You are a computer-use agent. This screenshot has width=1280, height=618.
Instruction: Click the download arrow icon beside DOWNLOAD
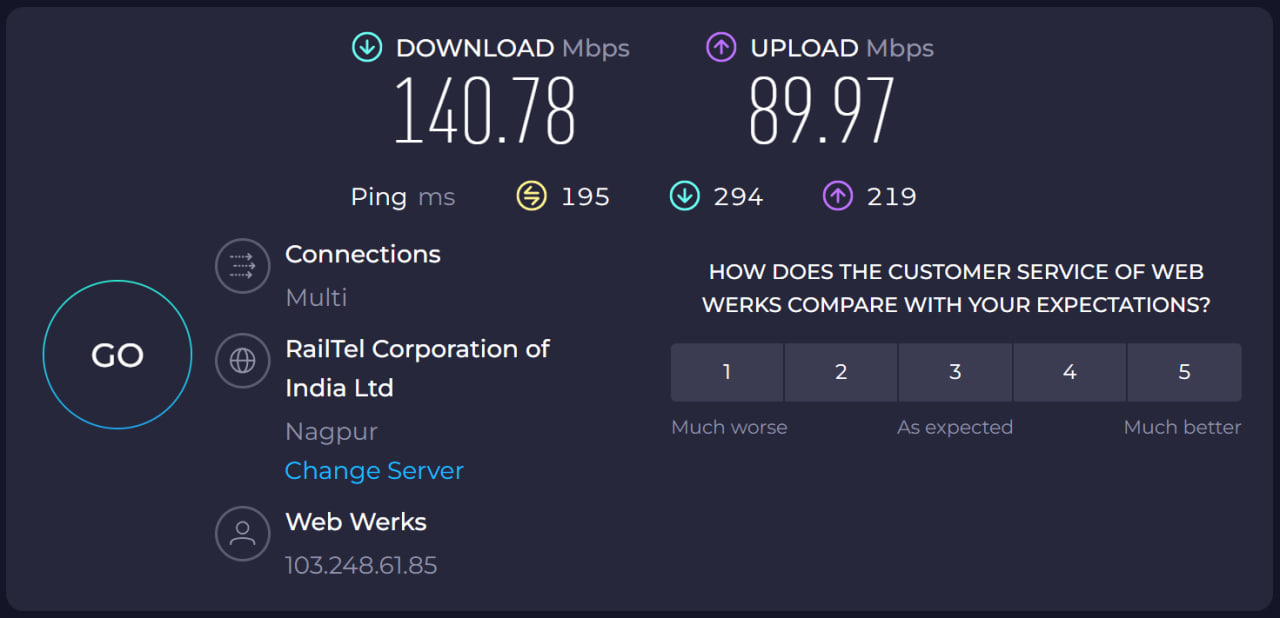click(x=367, y=47)
